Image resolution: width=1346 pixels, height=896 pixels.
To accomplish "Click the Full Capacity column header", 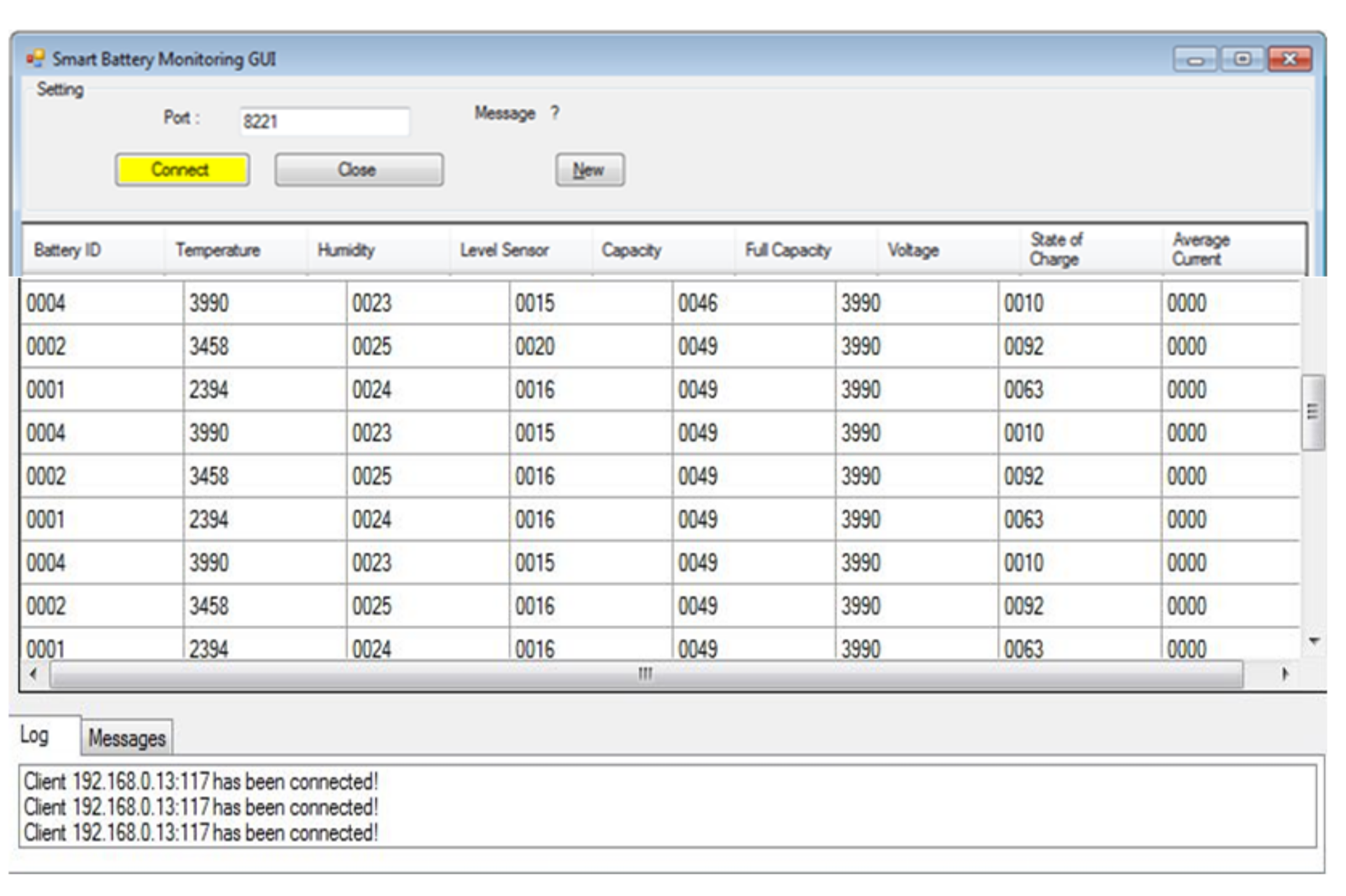I will click(806, 250).
